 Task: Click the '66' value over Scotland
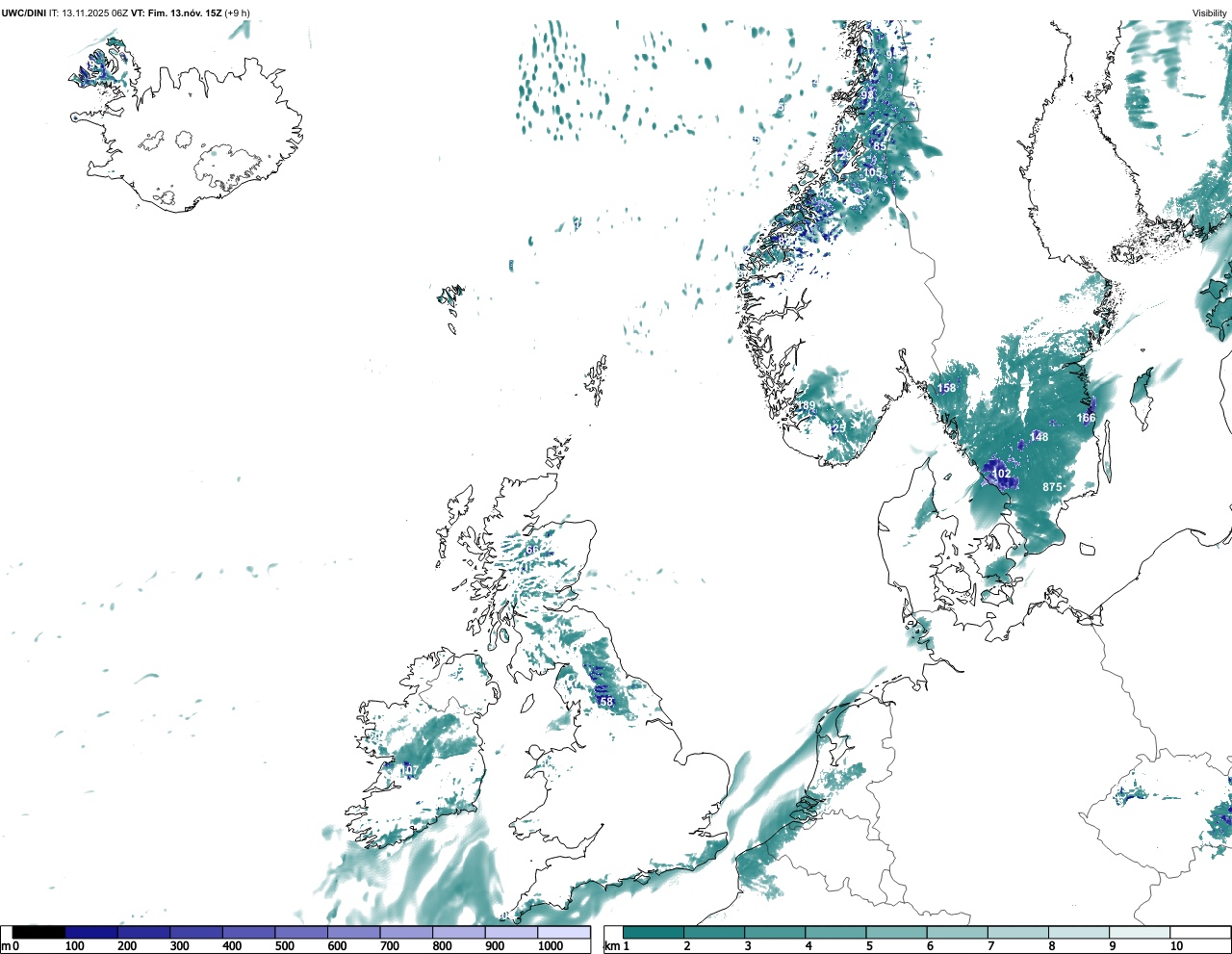coord(532,550)
